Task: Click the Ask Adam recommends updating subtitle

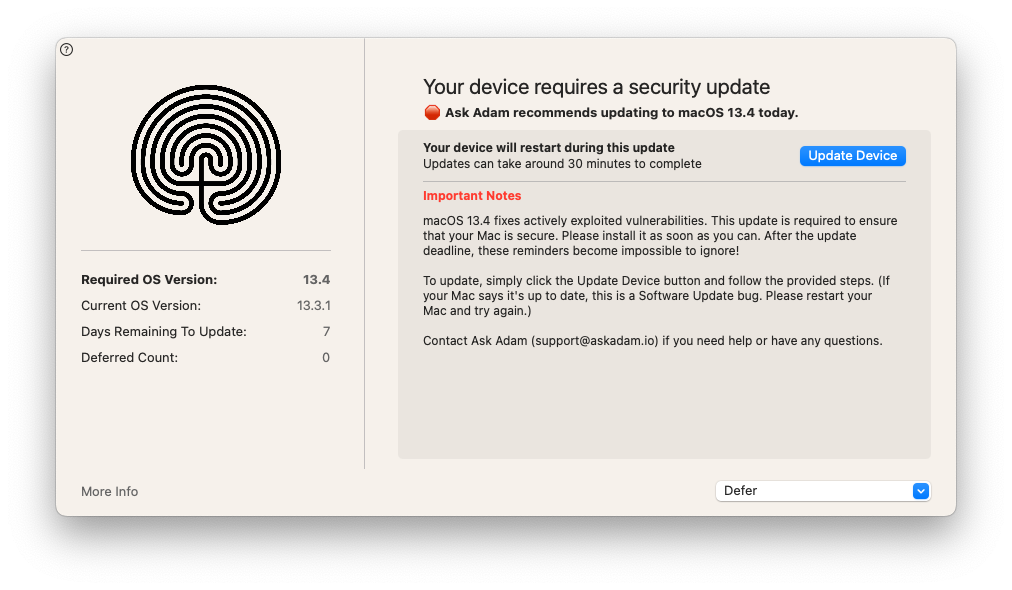Action: point(622,112)
